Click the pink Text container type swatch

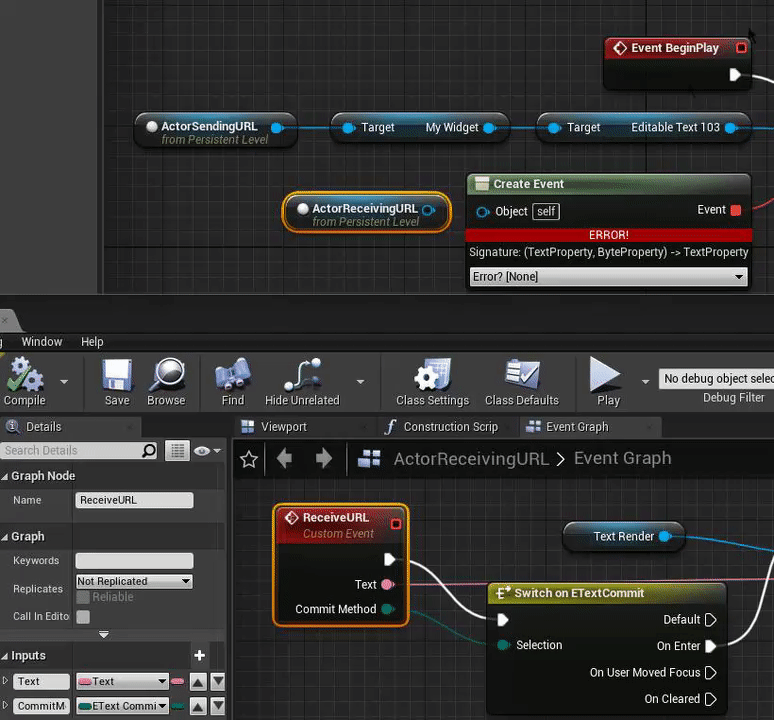pyautogui.click(x=177, y=682)
